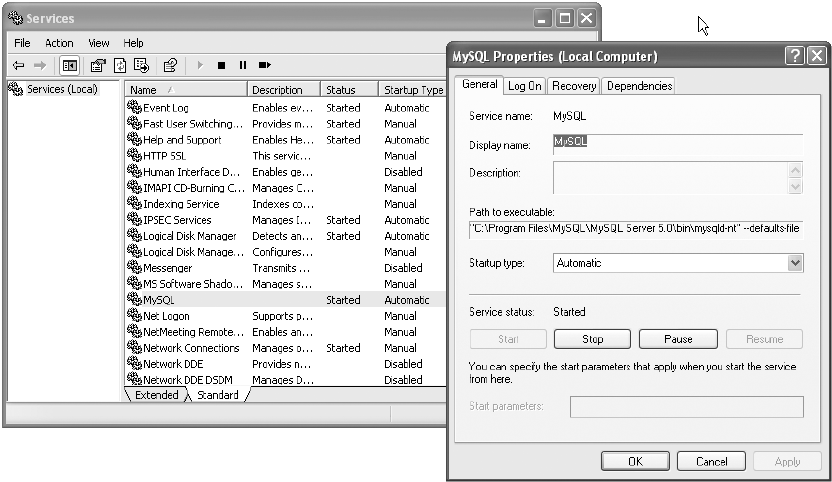The width and height of the screenshot is (832, 482).
Task: Click the gear icon beside Network DDE DSDM
Action: [134, 379]
